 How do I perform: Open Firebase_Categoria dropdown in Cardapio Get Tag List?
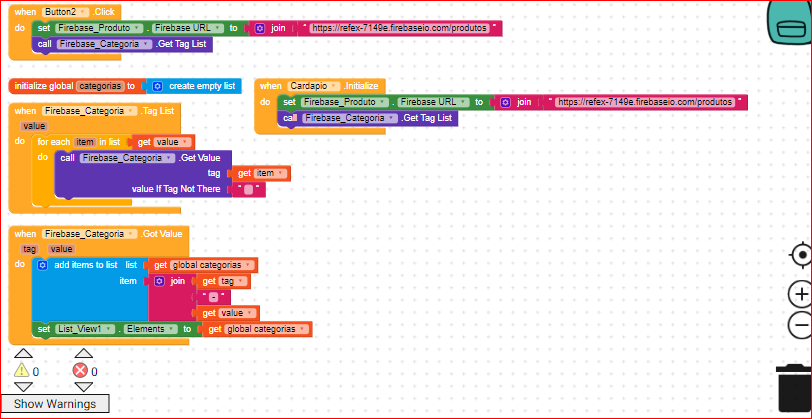(350, 118)
